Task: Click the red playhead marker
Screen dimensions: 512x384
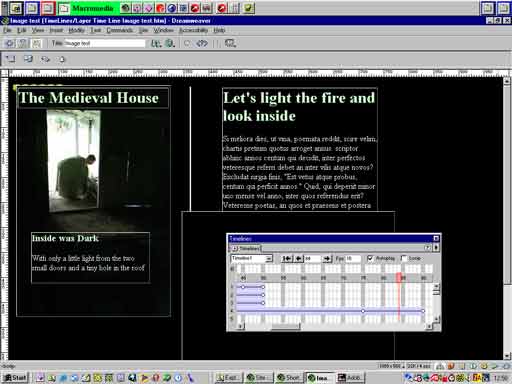Action: [399, 277]
